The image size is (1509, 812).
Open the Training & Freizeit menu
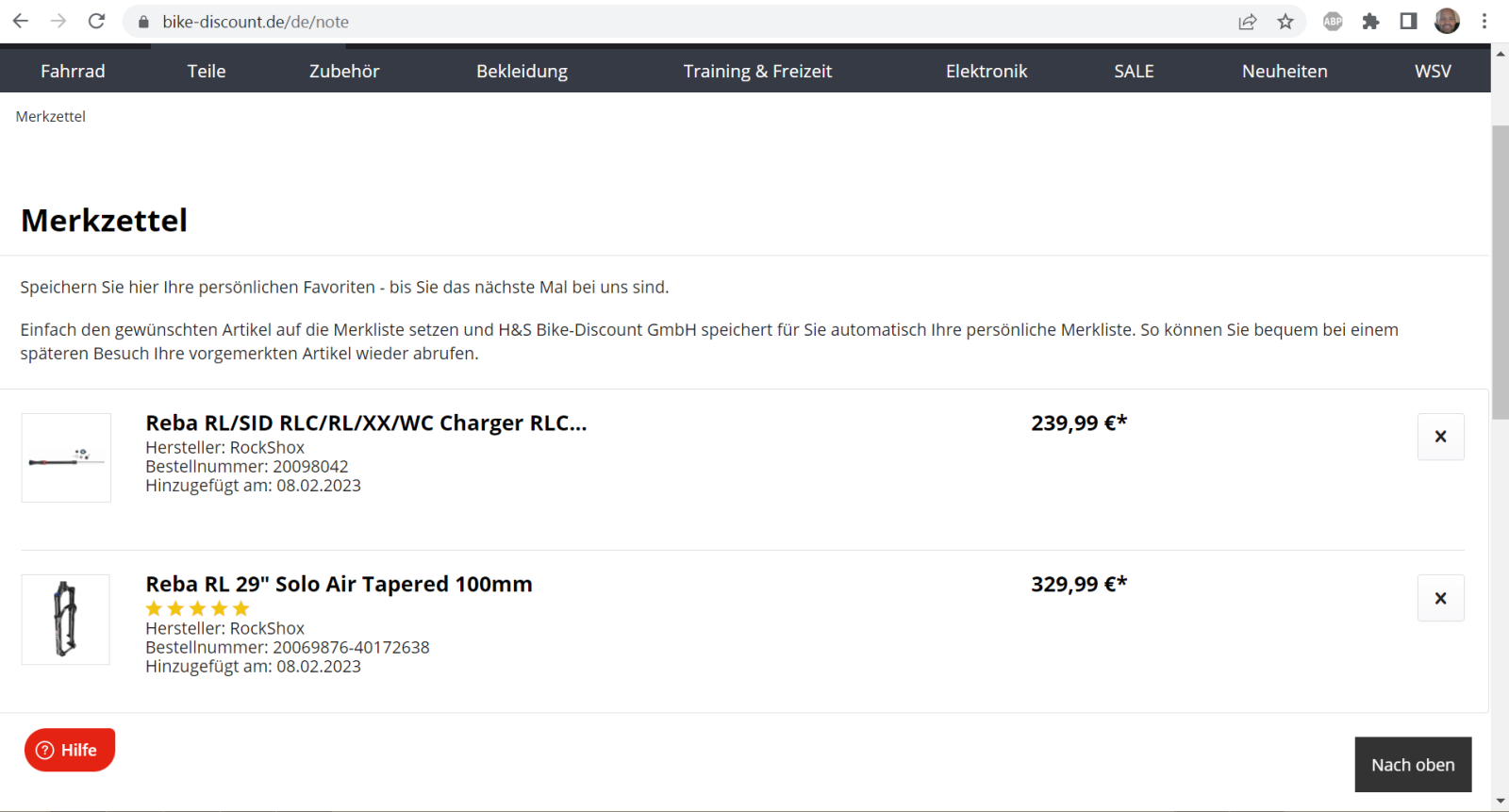(757, 71)
